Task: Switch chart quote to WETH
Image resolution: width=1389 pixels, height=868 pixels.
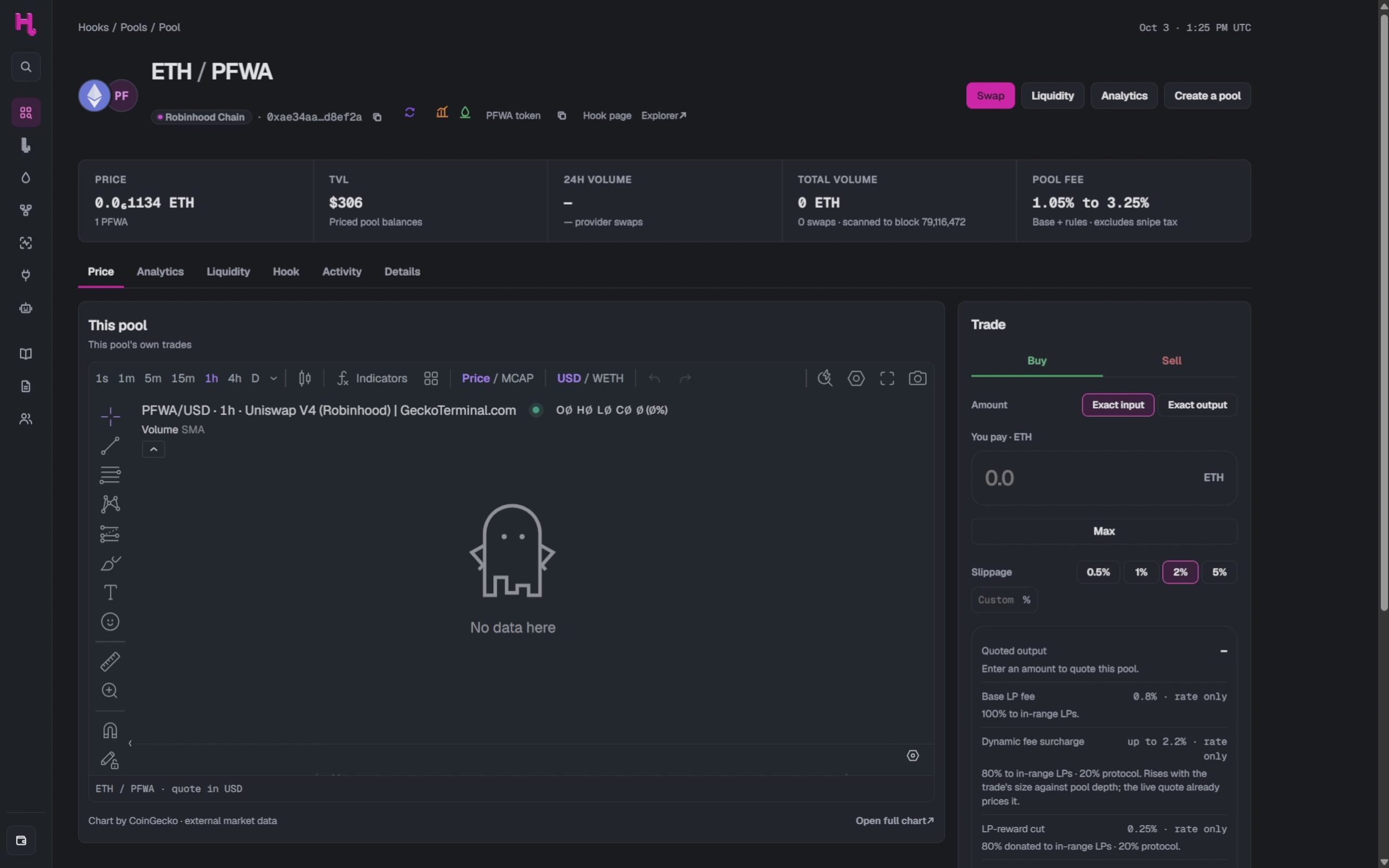Action: pyautogui.click(x=607, y=378)
